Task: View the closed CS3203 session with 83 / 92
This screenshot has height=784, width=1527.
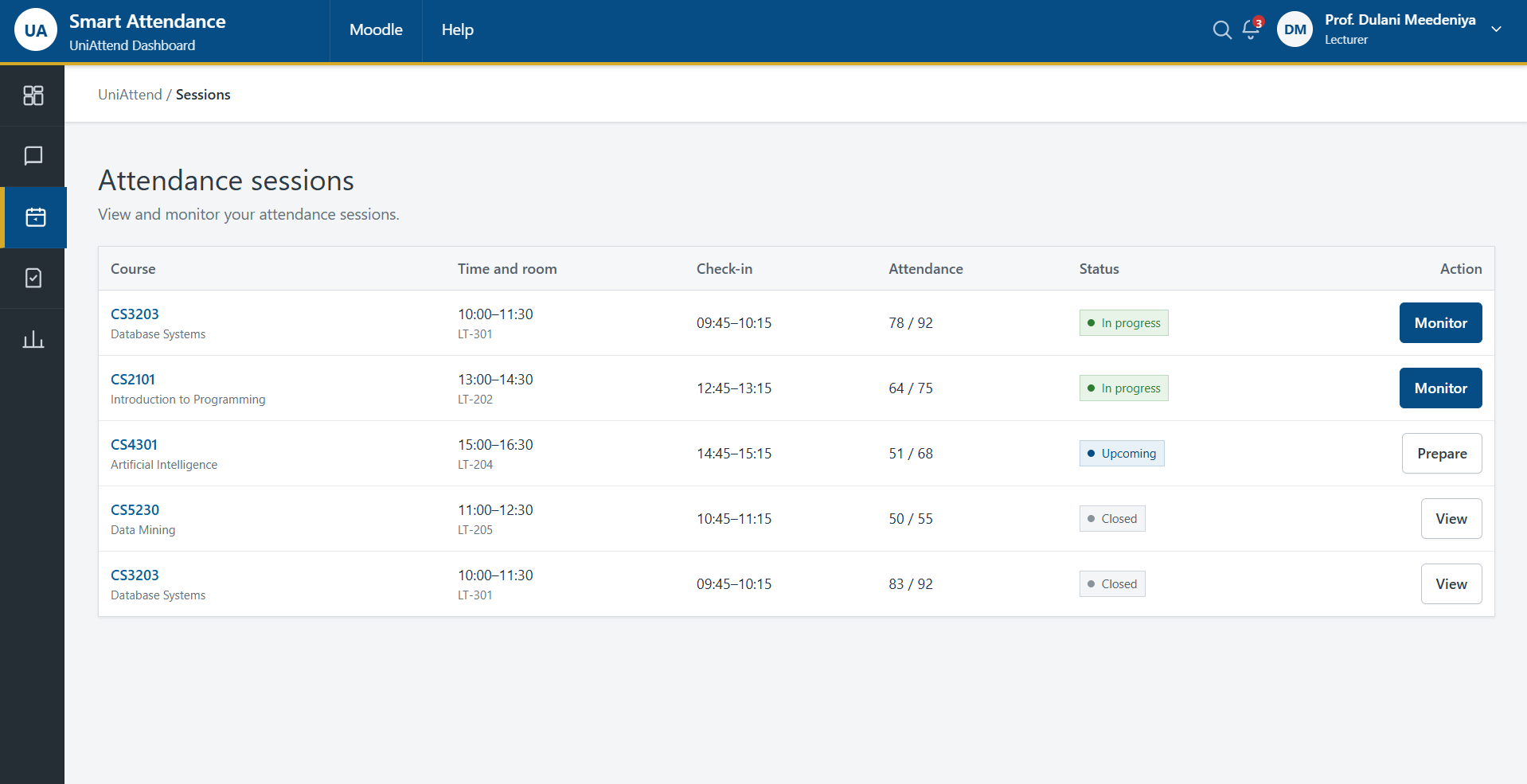Action: pos(1451,584)
